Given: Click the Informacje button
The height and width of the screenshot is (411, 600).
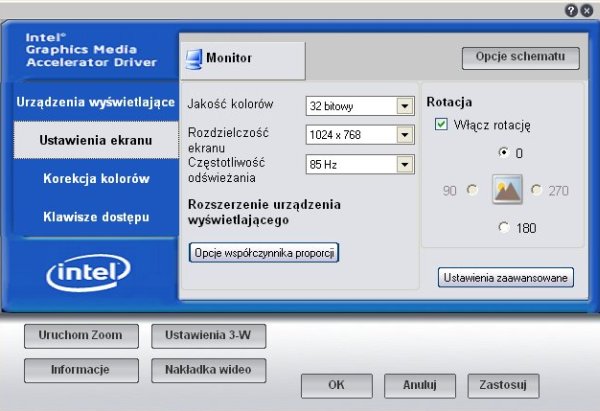Looking at the screenshot, I should pyautogui.click(x=81, y=370).
